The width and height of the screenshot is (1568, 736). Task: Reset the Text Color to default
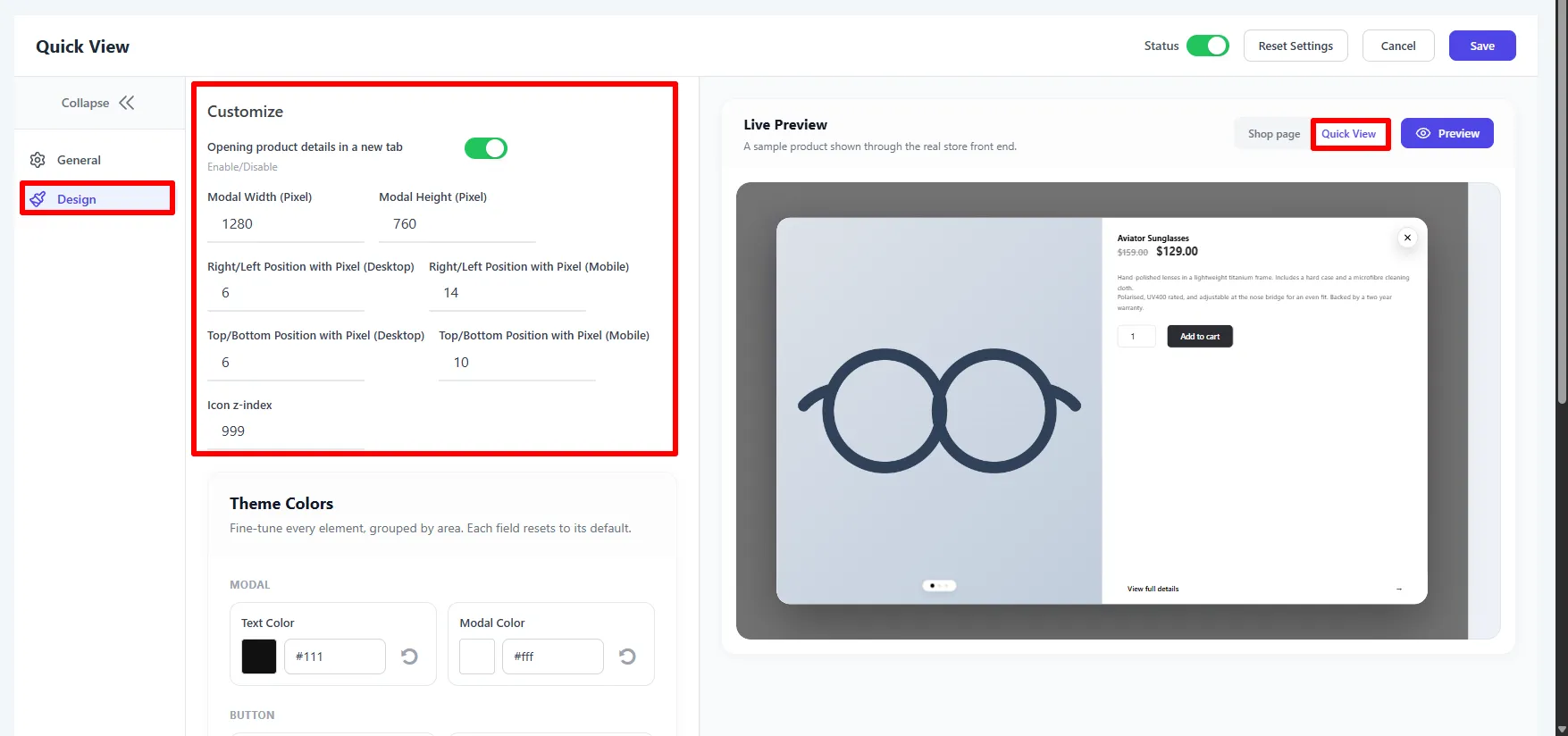click(x=409, y=657)
